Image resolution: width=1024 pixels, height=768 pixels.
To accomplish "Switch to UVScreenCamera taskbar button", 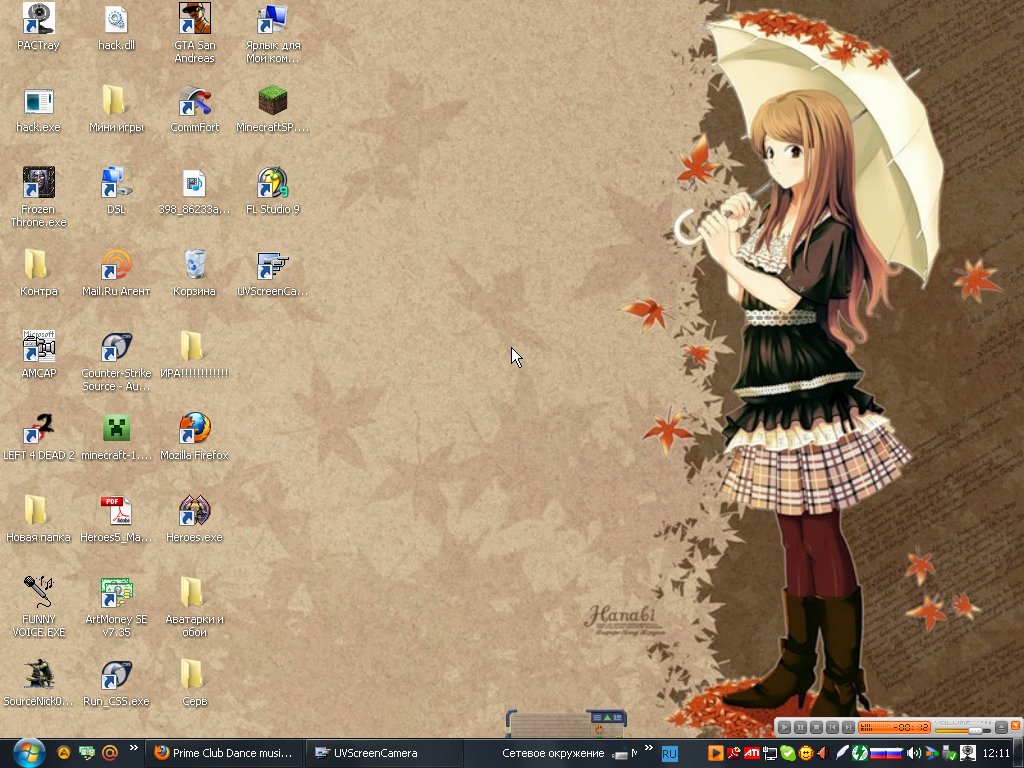I will tap(384, 753).
